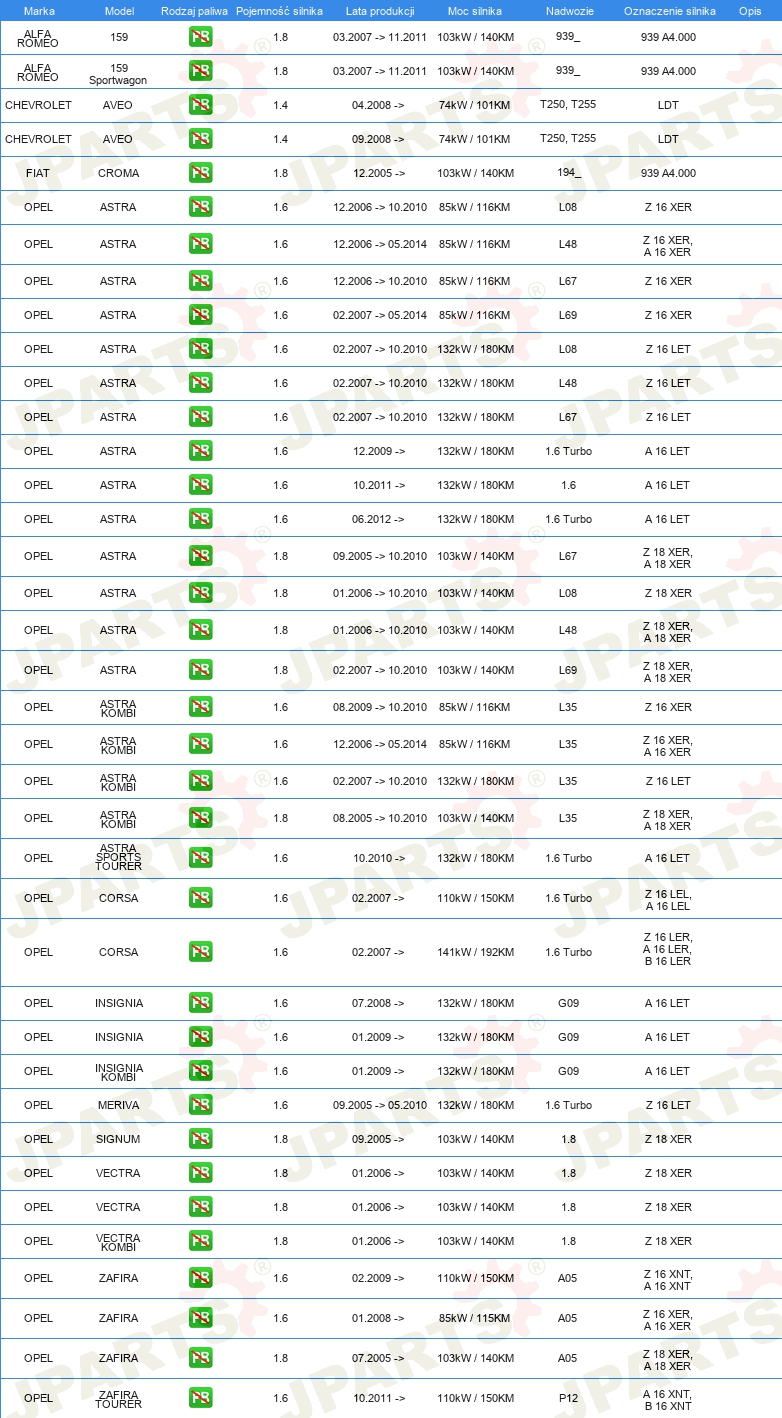Click the 85kW / 115KM power cell

(x=475, y=1318)
